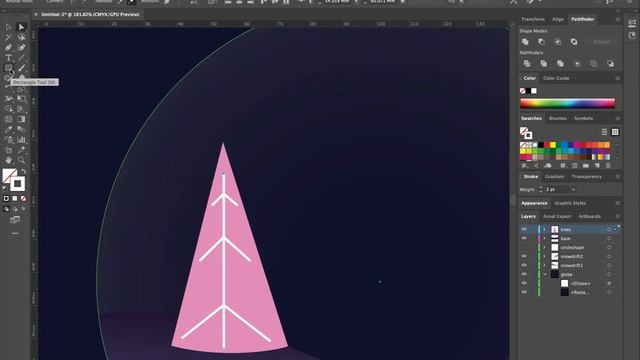Click Intersect shape mode in Pathfinder
Screen dimensions: 640x360
(558, 42)
